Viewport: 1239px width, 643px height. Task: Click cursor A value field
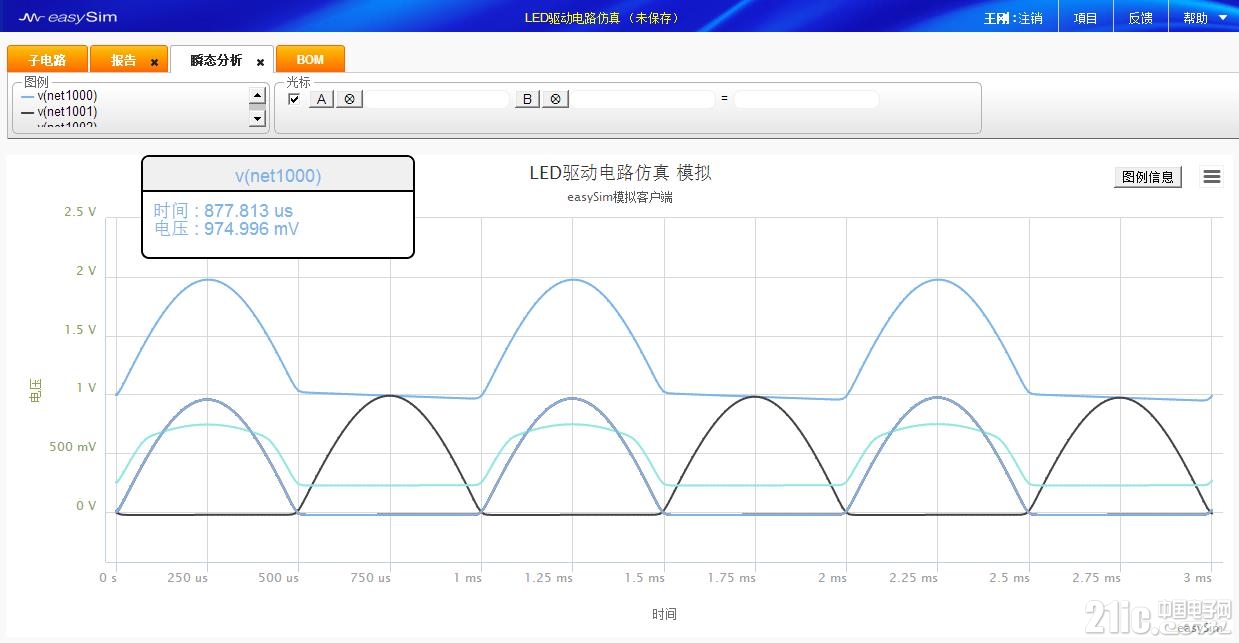(437, 99)
